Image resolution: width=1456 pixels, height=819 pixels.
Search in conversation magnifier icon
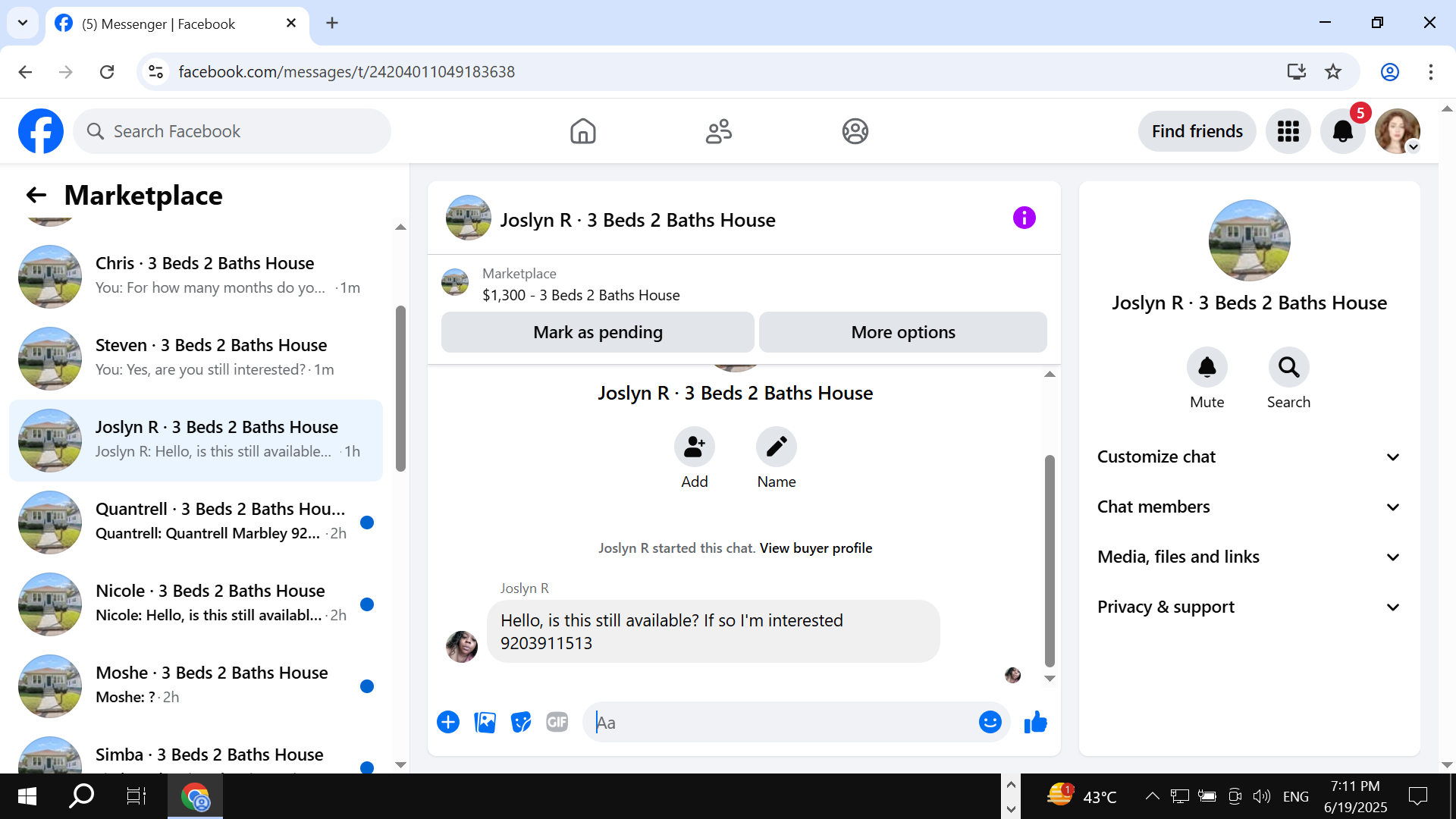tap(1288, 368)
